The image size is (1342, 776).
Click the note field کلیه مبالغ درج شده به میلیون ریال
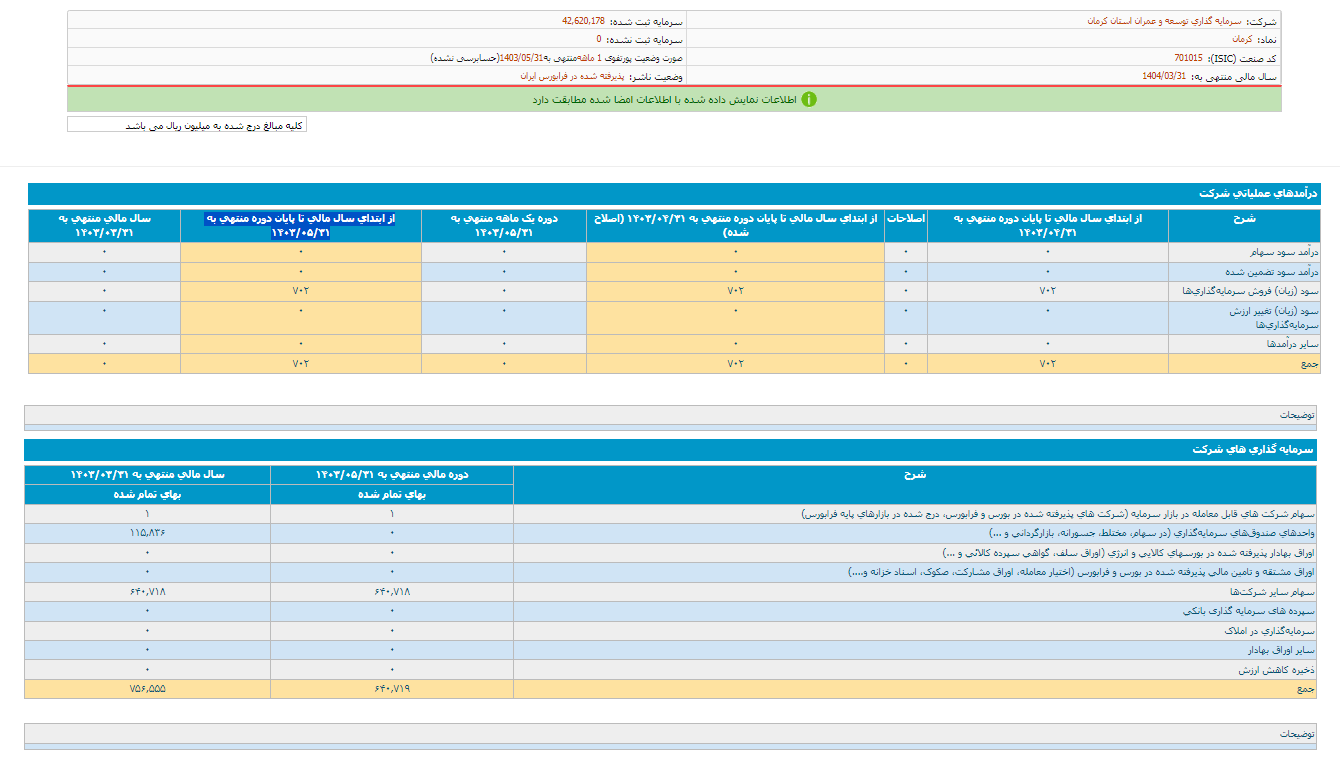click(x=187, y=125)
